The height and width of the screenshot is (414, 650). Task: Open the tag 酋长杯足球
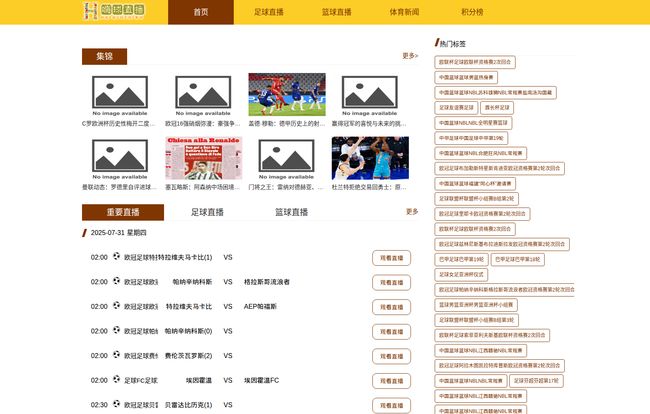coord(497,108)
